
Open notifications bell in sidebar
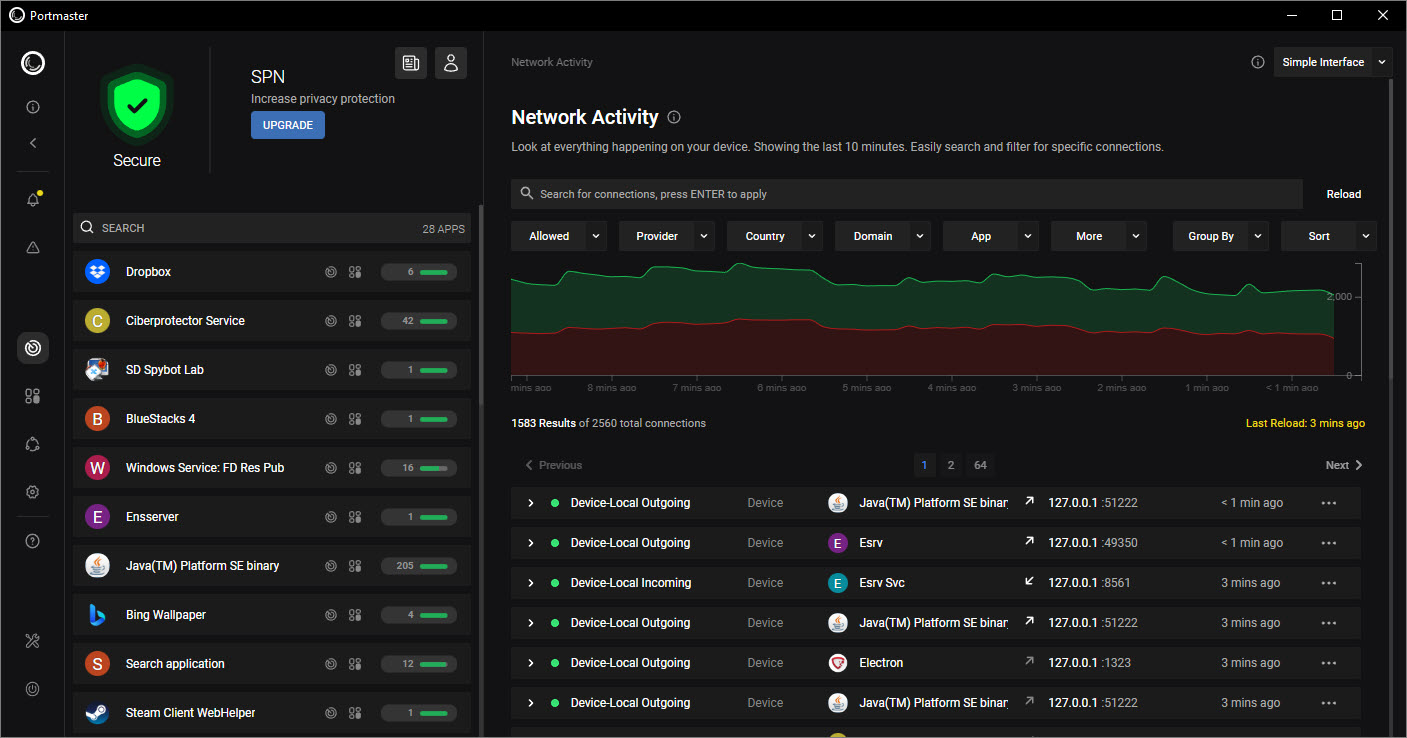pos(33,200)
